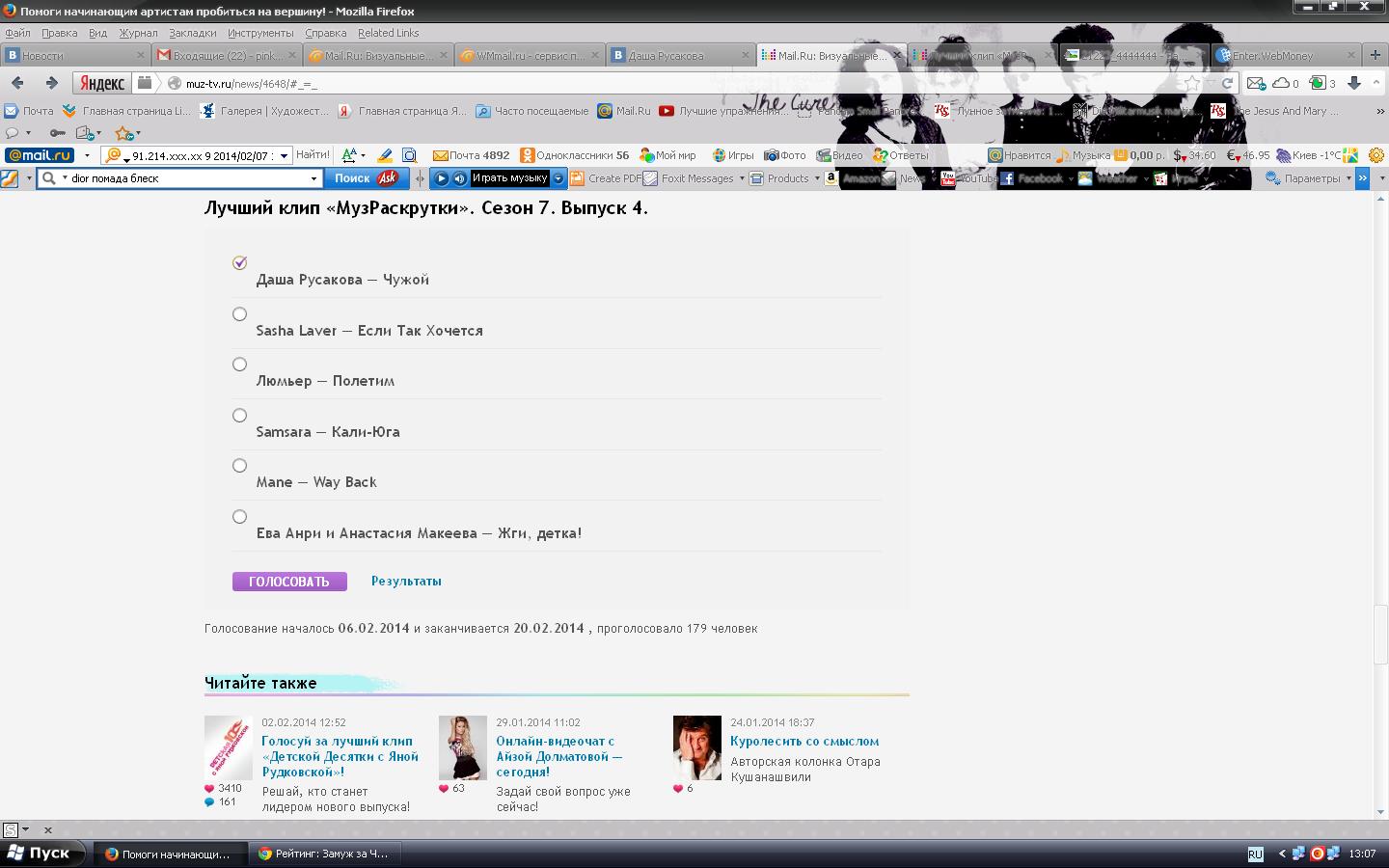Click the browser Forward arrow button
This screenshot has width=1389, height=868.
[52, 83]
